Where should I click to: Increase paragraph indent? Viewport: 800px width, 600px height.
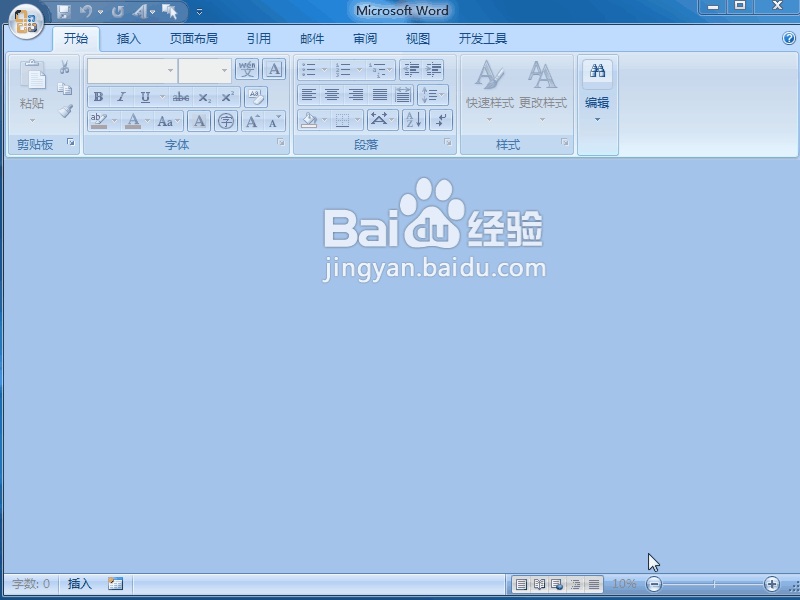433,69
